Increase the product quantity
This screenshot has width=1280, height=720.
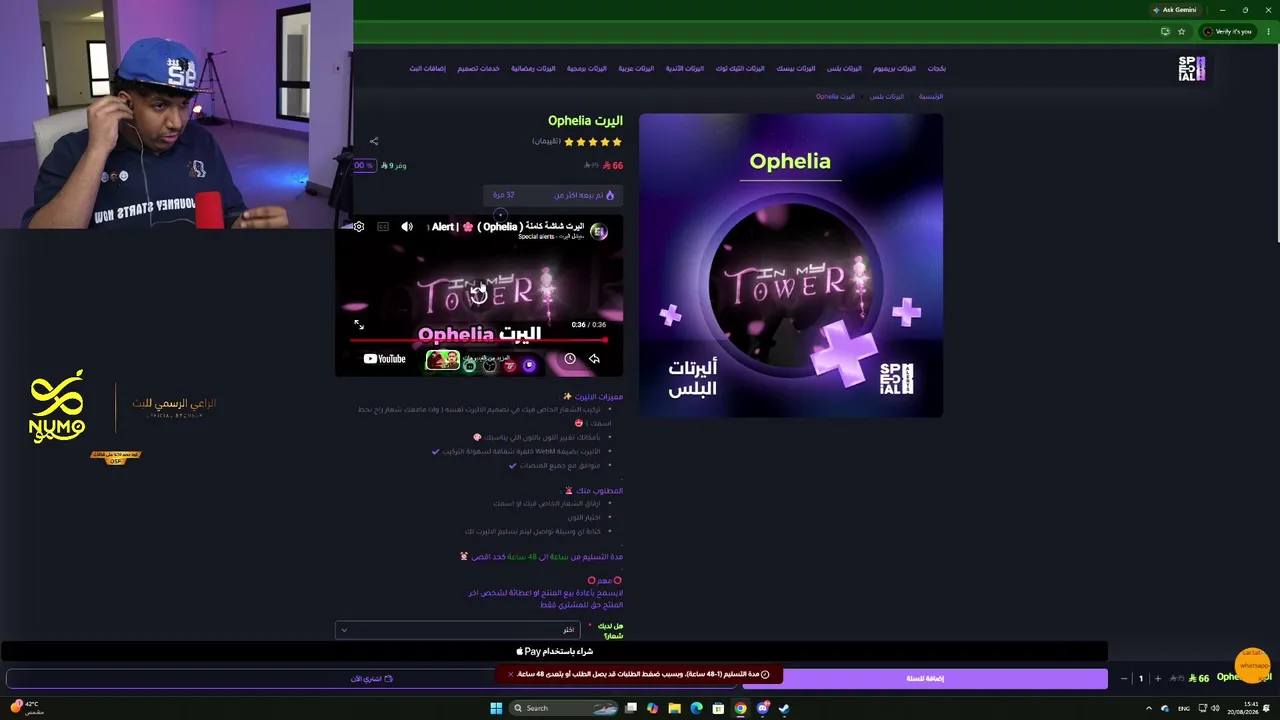click(1158, 678)
